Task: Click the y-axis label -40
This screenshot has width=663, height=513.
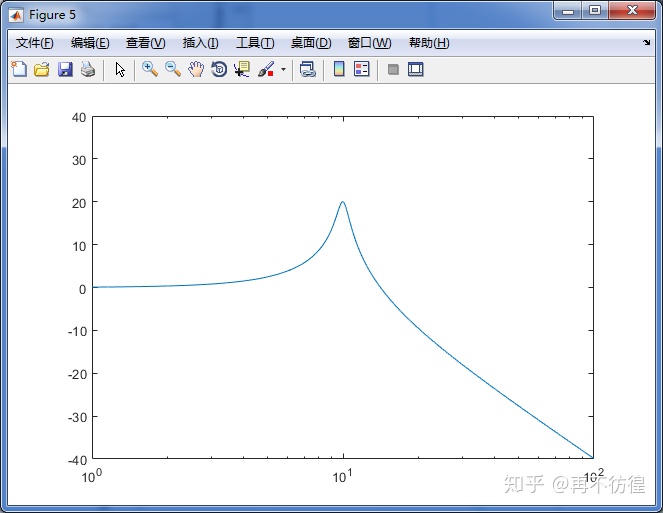Action: [x=77, y=460]
